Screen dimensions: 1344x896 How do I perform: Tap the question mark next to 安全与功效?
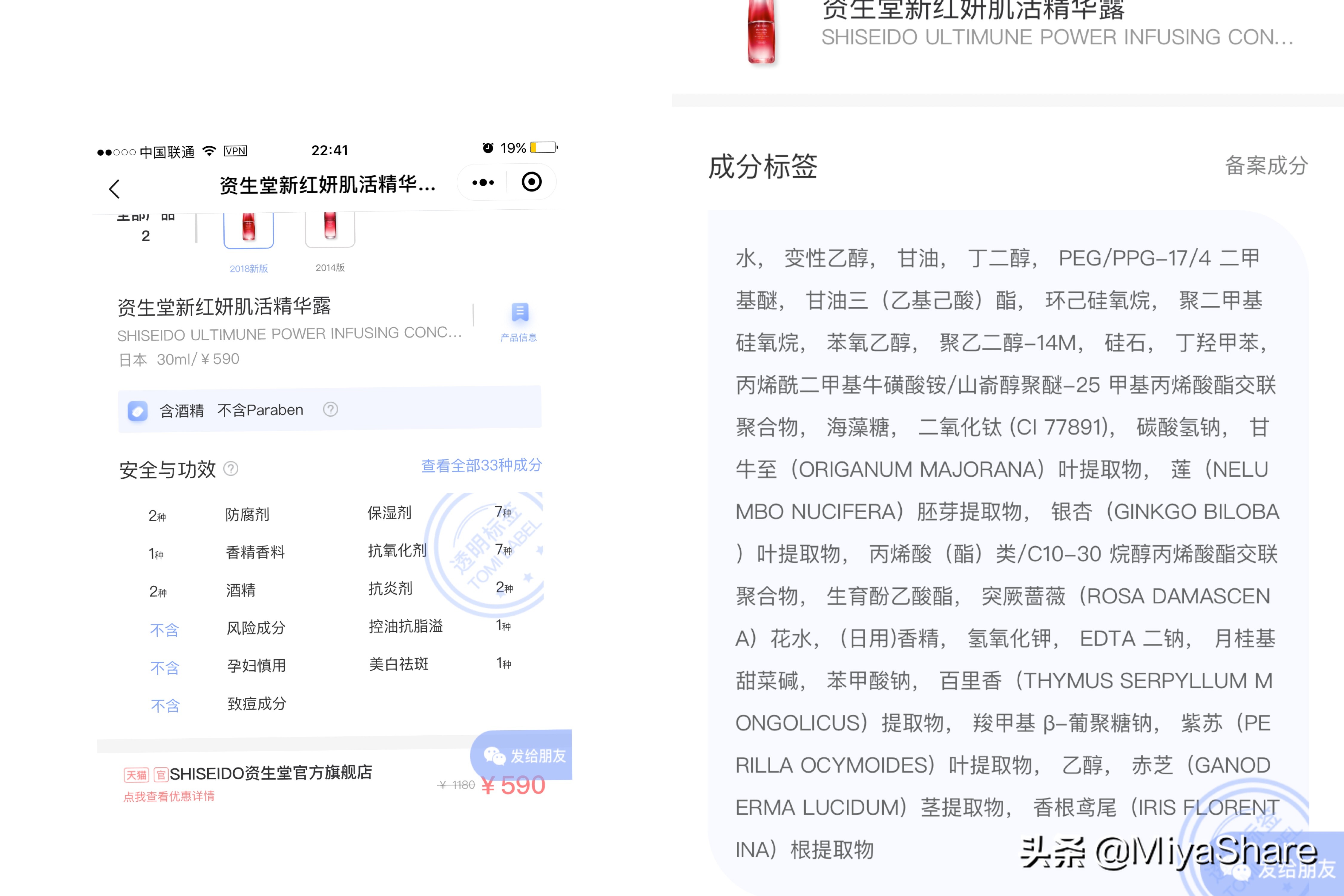click(231, 469)
